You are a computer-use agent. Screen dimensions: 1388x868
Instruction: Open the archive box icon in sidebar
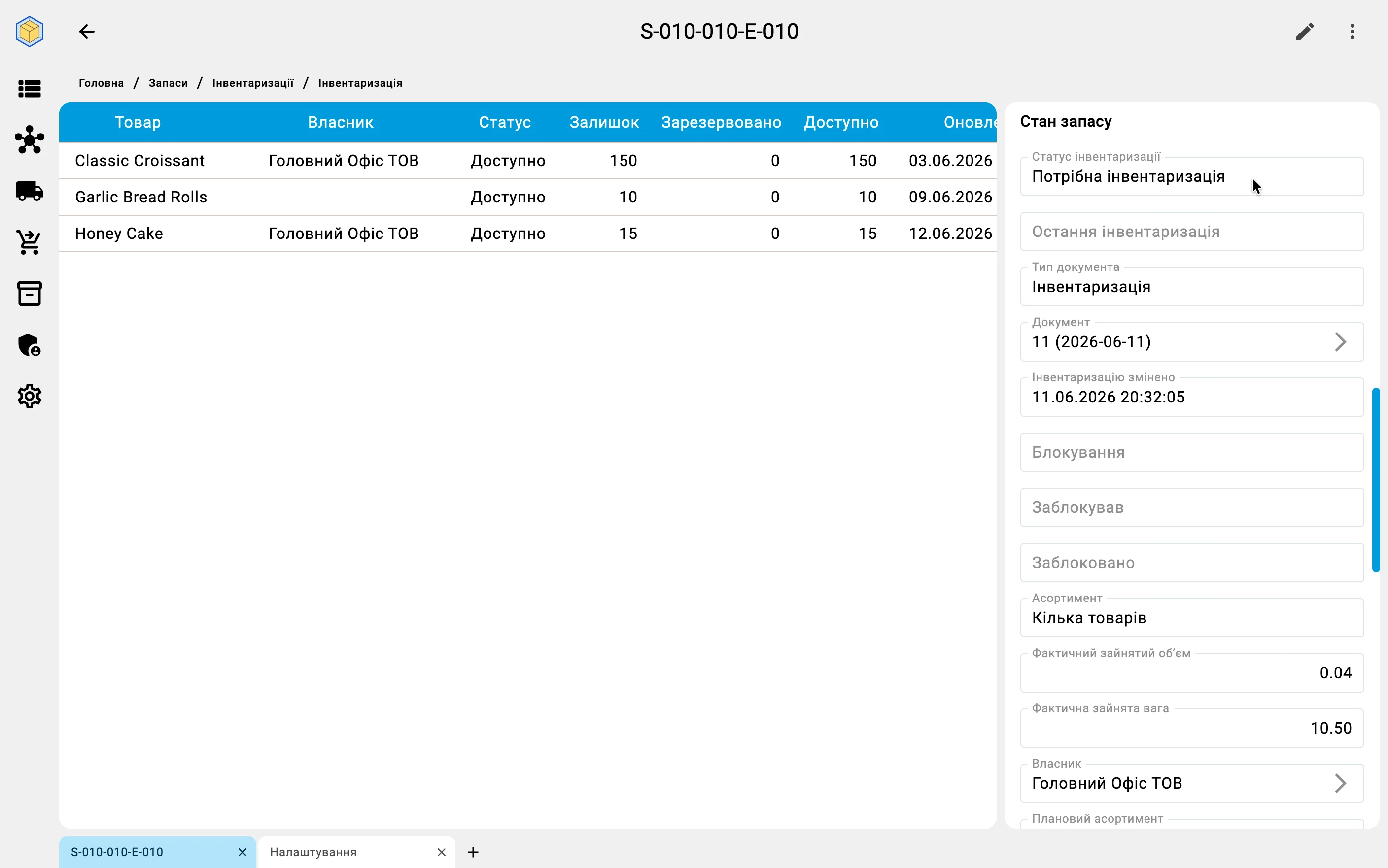tap(29, 293)
